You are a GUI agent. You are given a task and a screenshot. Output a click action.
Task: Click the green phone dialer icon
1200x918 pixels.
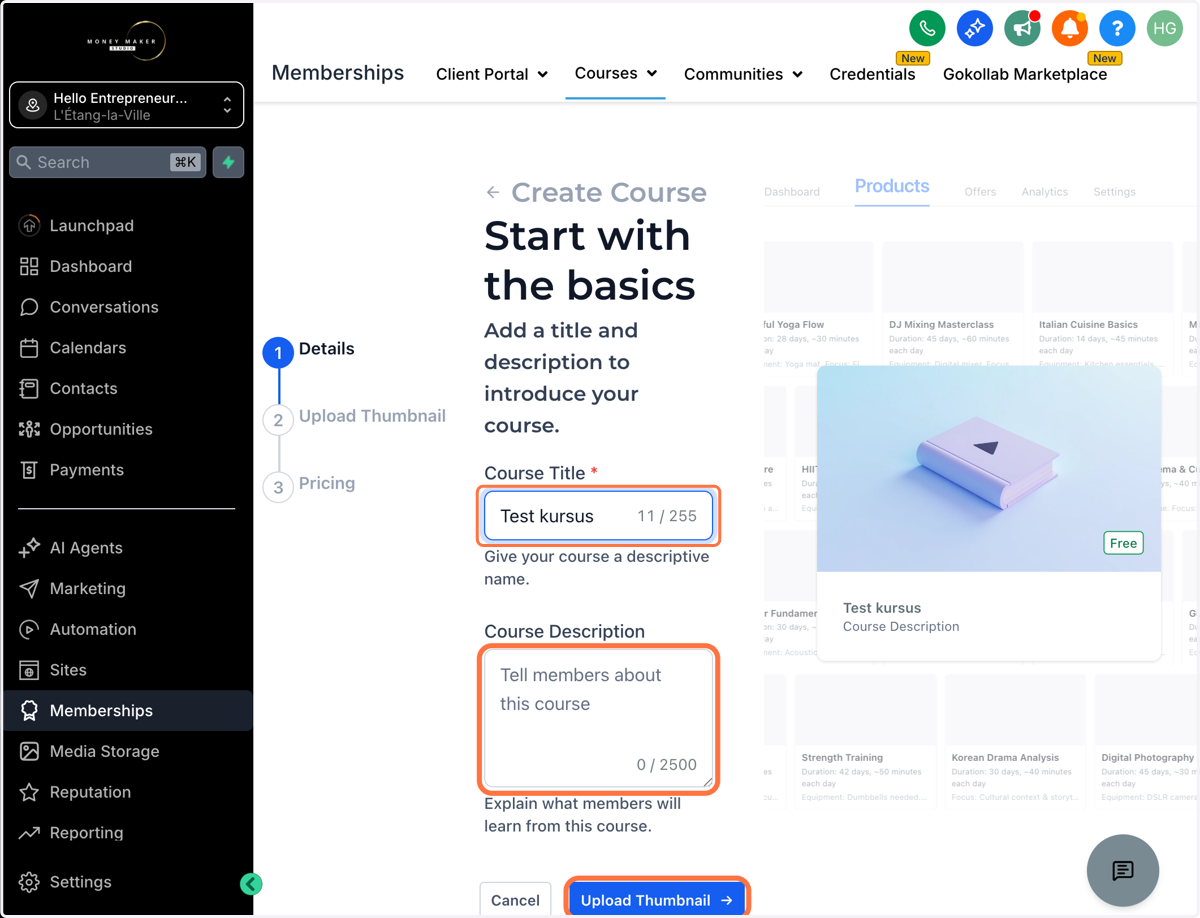[x=927, y=28]
